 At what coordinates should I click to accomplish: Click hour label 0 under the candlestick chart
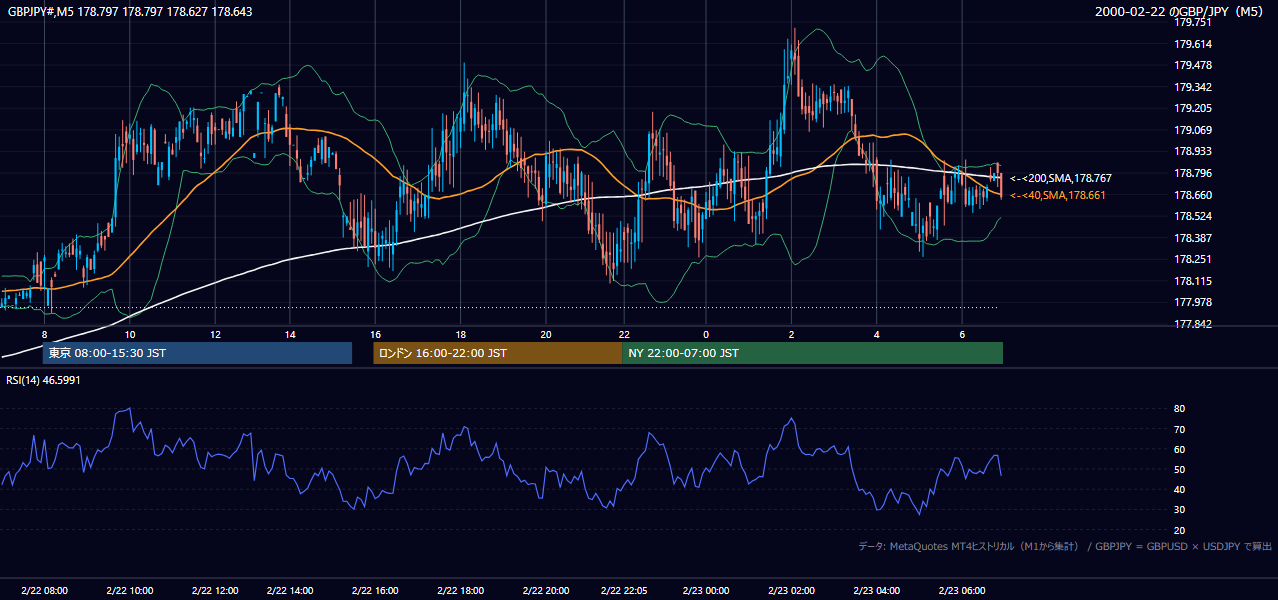click(706, 334)
